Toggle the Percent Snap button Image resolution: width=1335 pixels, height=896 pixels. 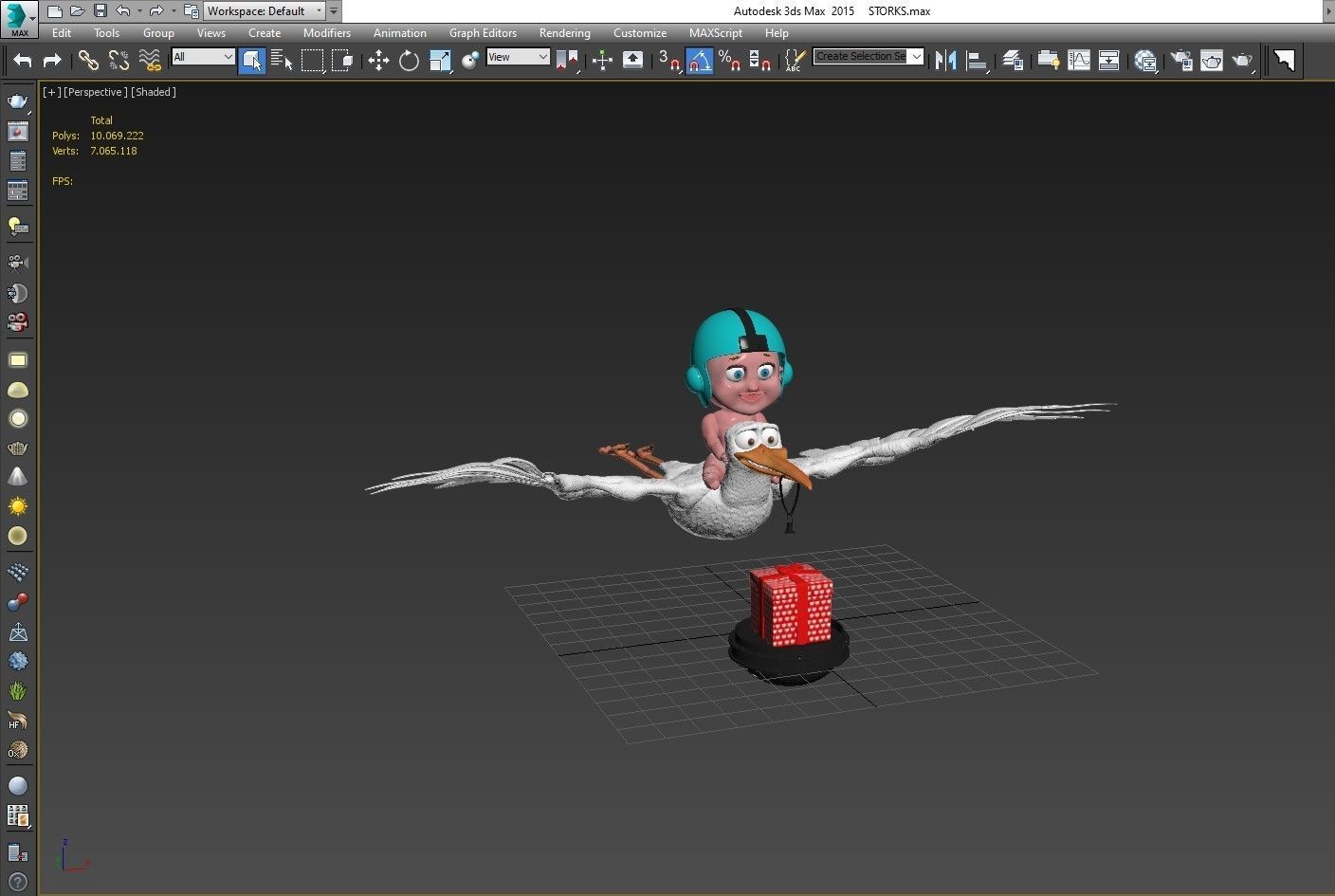[729, 61]
